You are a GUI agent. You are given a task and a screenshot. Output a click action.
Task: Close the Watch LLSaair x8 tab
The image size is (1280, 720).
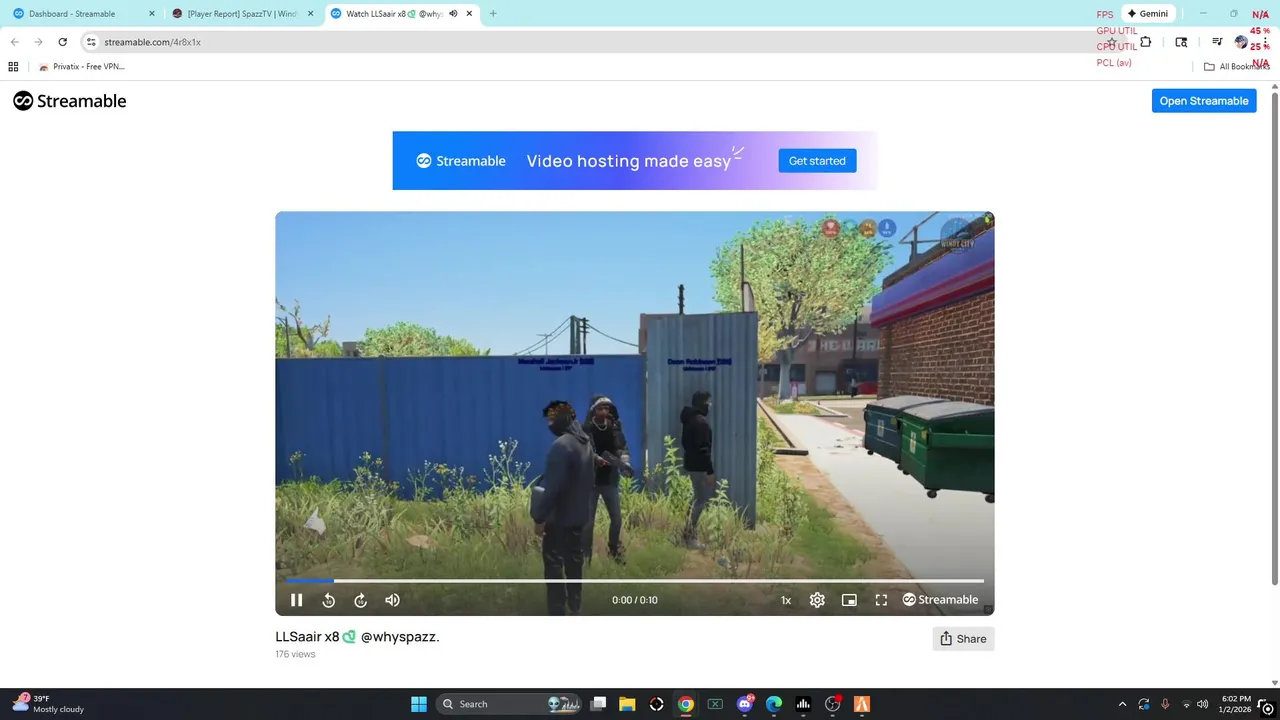[469, 14]
